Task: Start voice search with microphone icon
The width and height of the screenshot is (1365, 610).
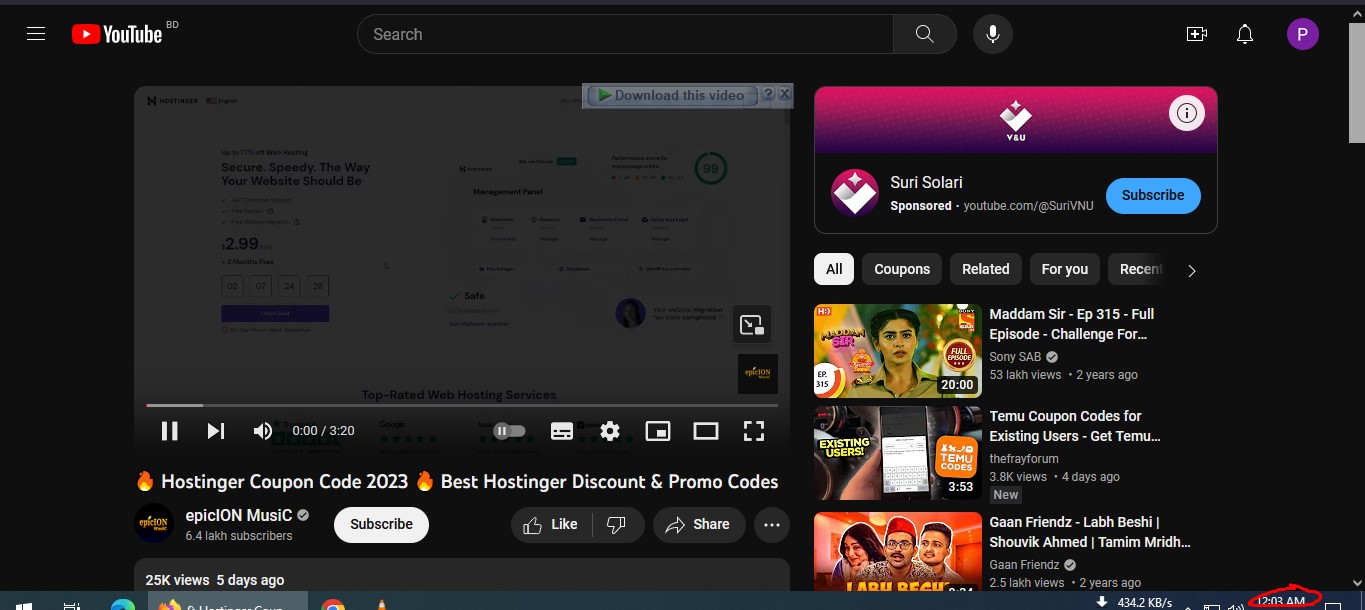Action: 993,34
